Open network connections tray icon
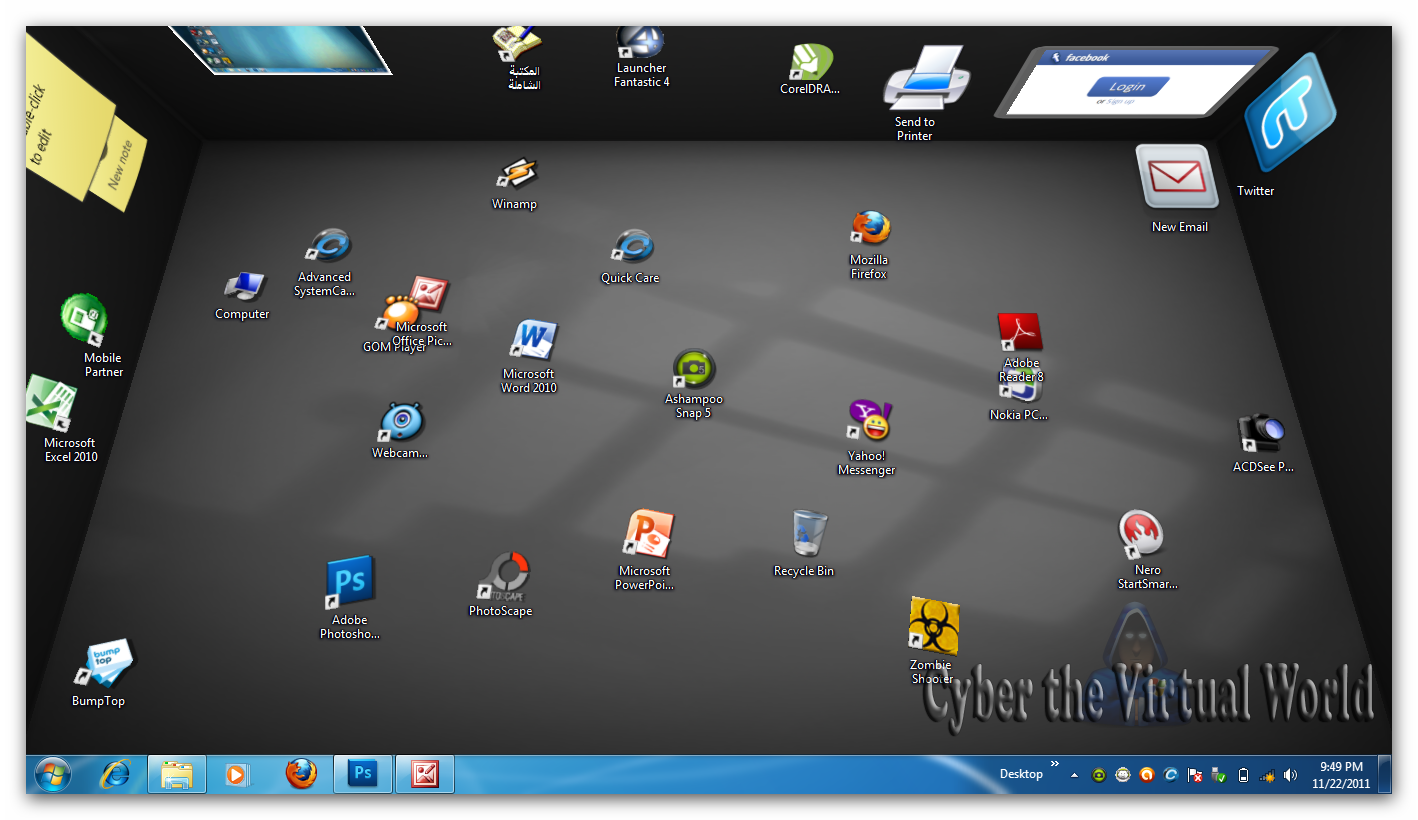Screen dimensions: 1418x820 click(x=1267, y=775)
